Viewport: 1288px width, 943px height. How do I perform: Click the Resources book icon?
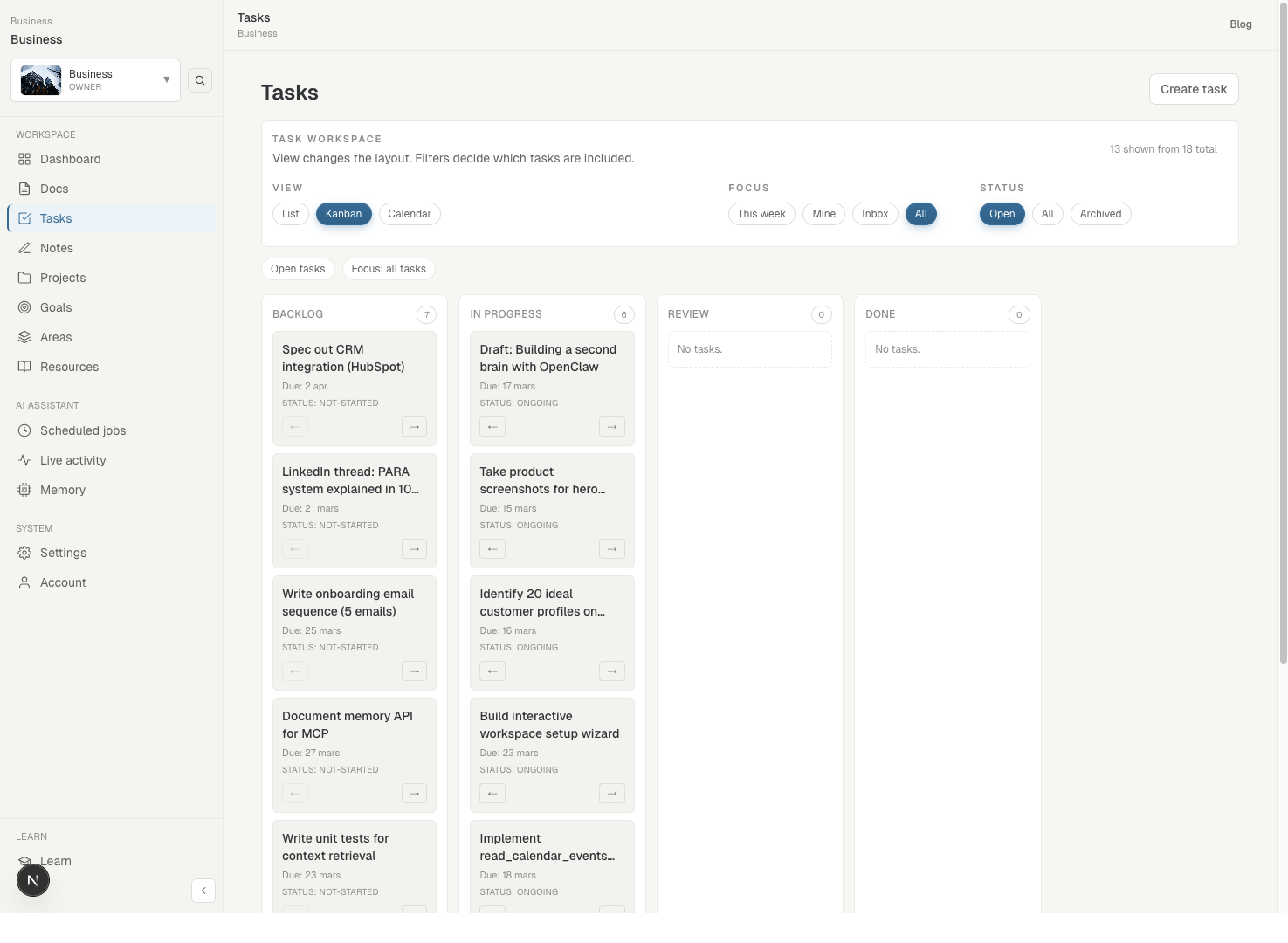pyautogui.click(x=24, y=367)
